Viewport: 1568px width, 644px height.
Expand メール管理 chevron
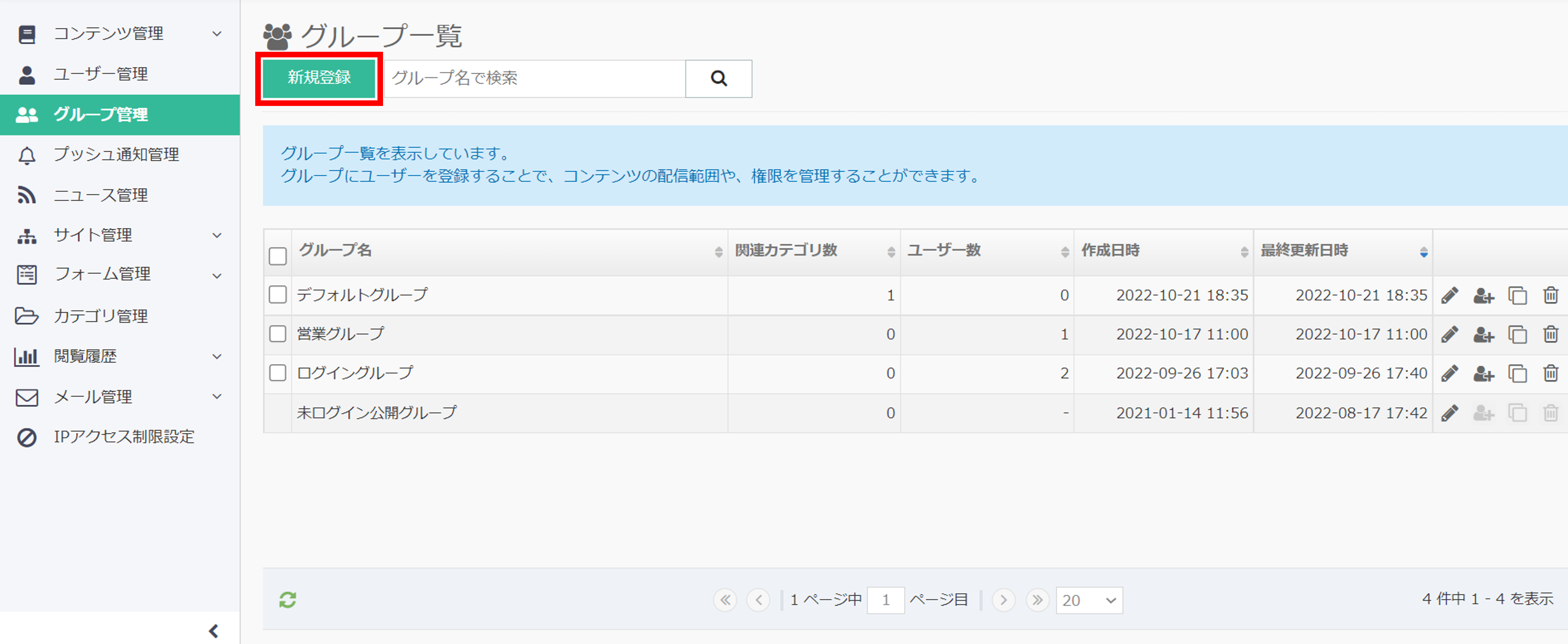tap(217, 396)
